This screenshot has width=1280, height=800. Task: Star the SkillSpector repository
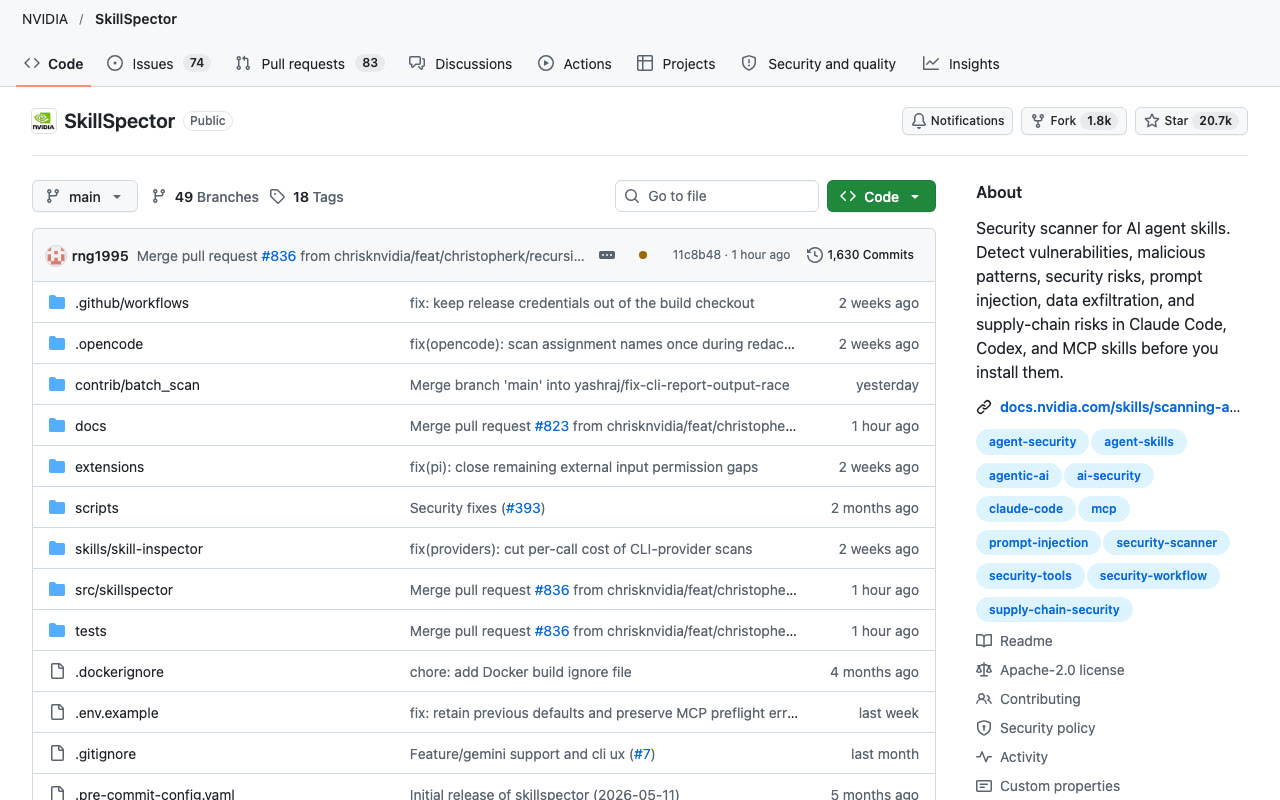tap(1191, 121)
